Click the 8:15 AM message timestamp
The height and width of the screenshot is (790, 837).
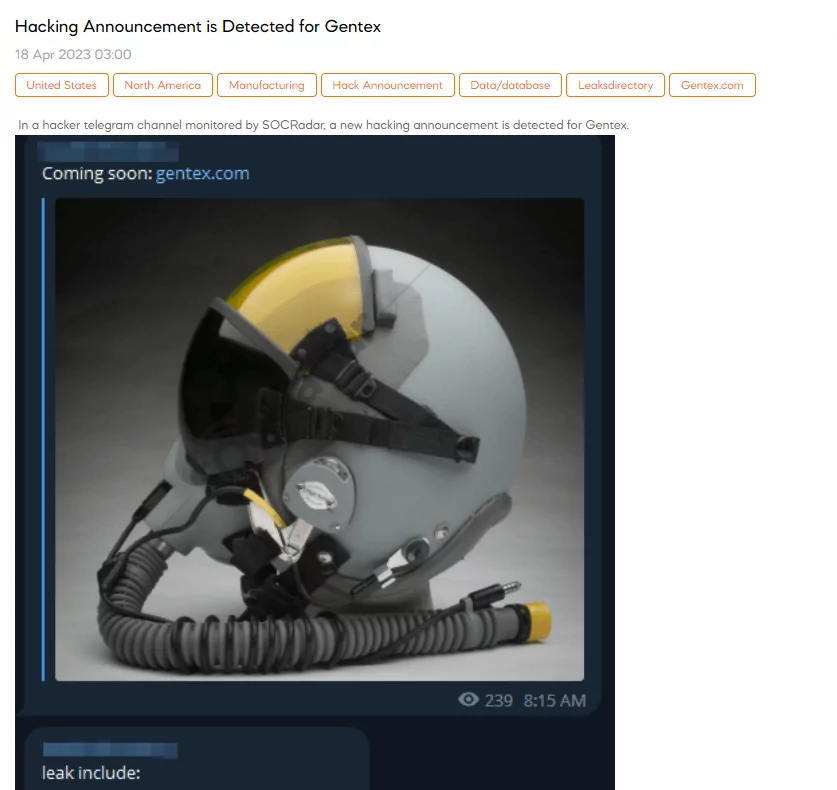(x=555, y=700)
